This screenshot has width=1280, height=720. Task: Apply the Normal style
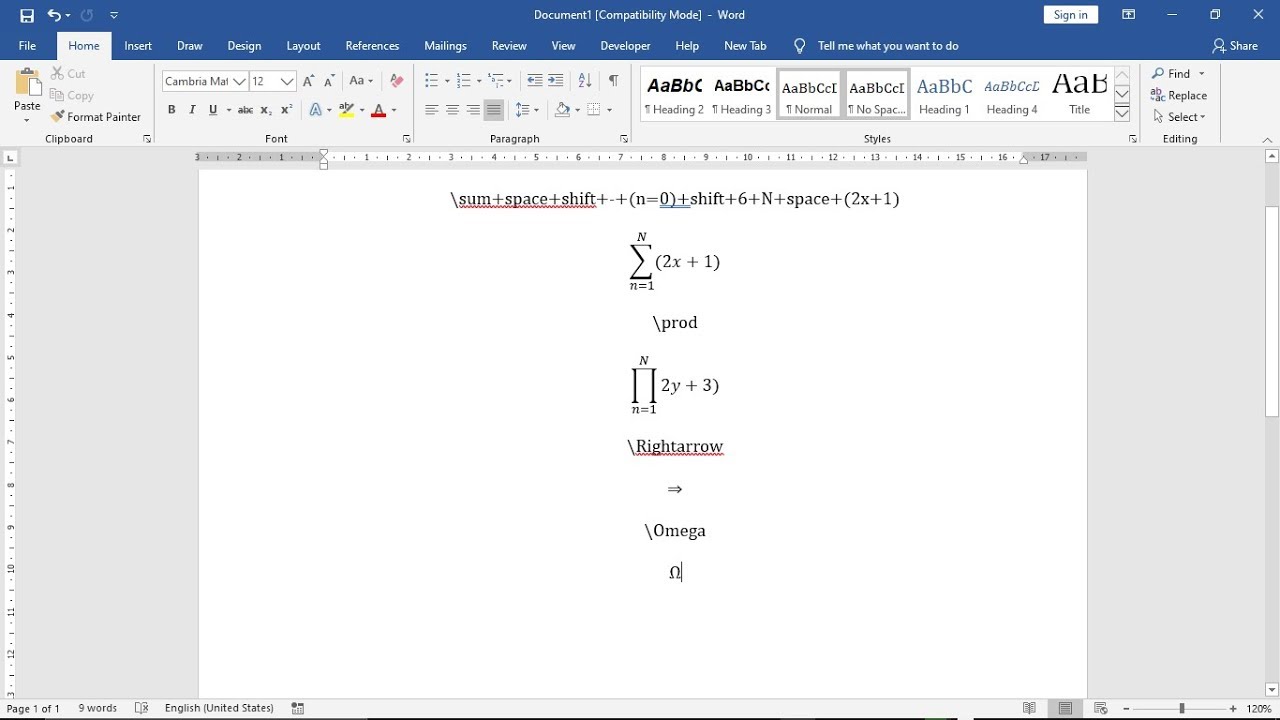point(809,95)
